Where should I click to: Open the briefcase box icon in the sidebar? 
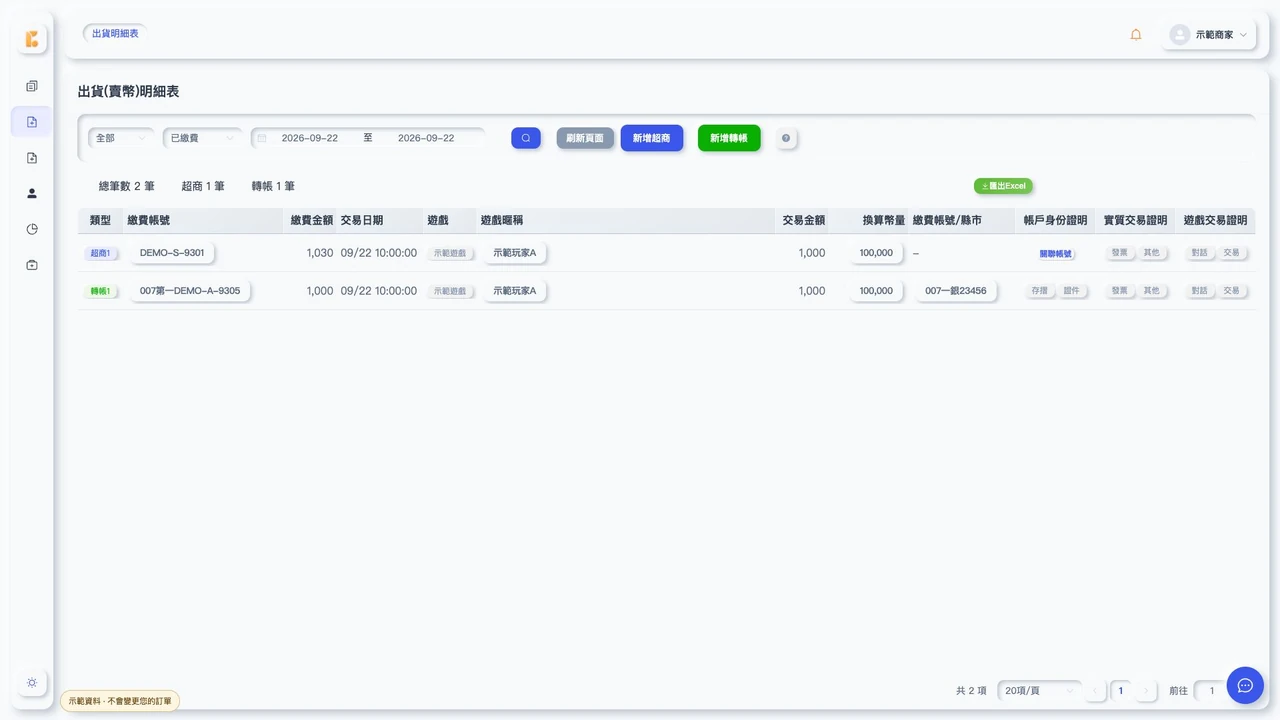[32, 265]
